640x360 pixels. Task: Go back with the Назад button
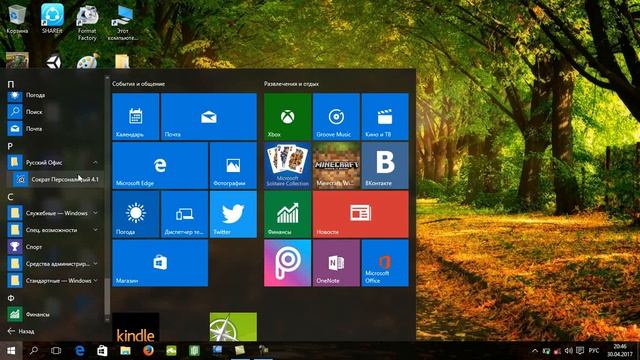pos(21,331)
